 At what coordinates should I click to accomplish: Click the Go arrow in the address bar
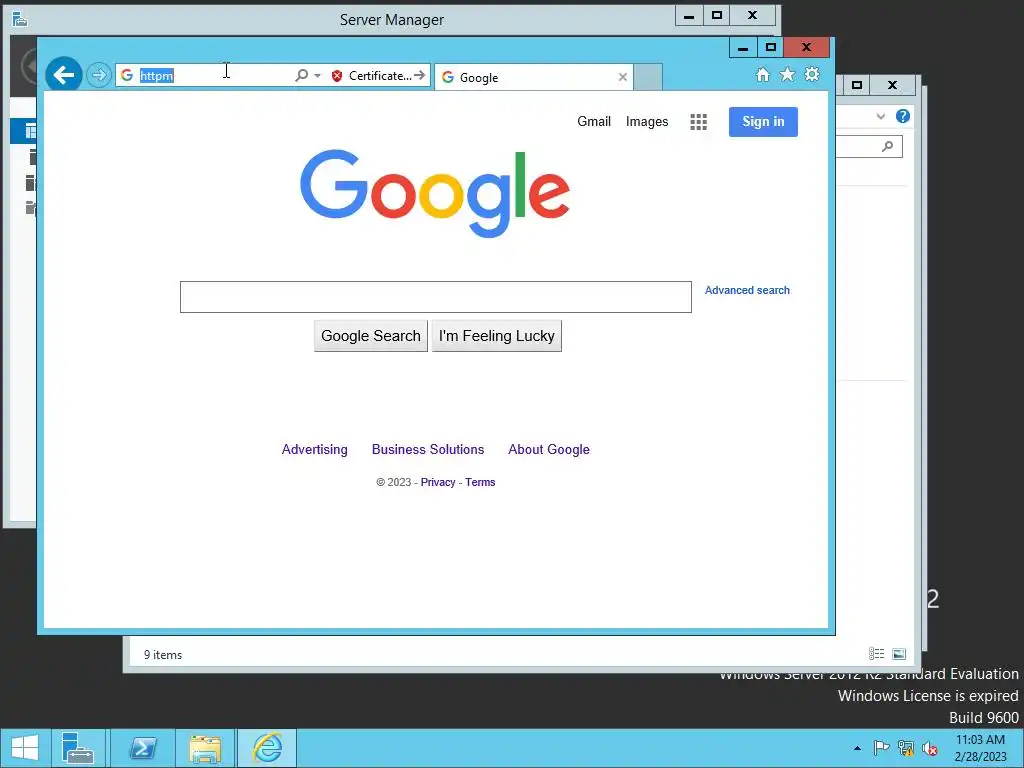(x=419, y=75)
